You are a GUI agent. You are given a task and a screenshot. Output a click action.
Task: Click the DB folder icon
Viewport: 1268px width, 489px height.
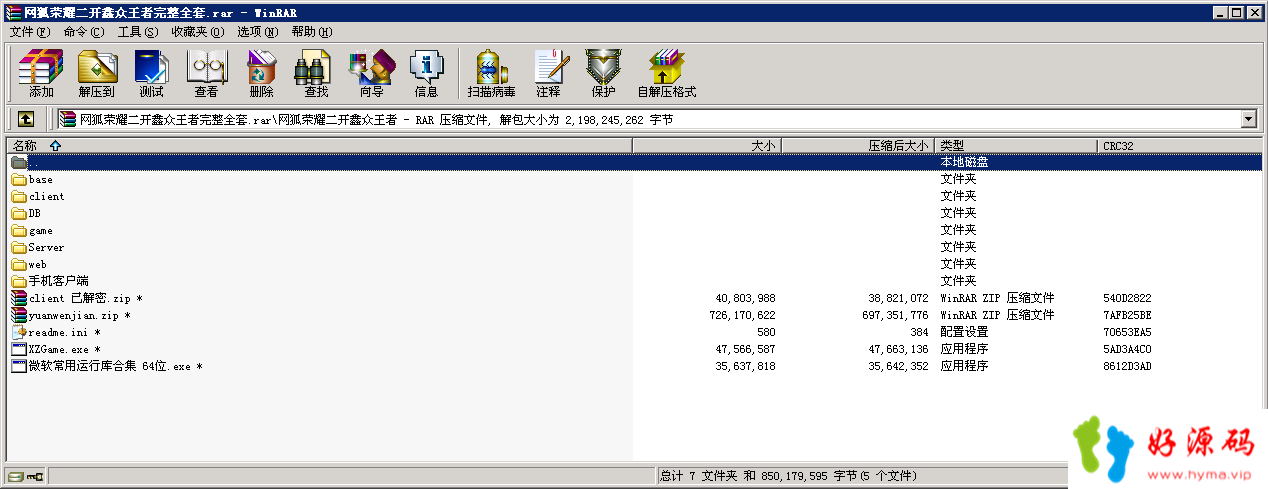[19, 214]
